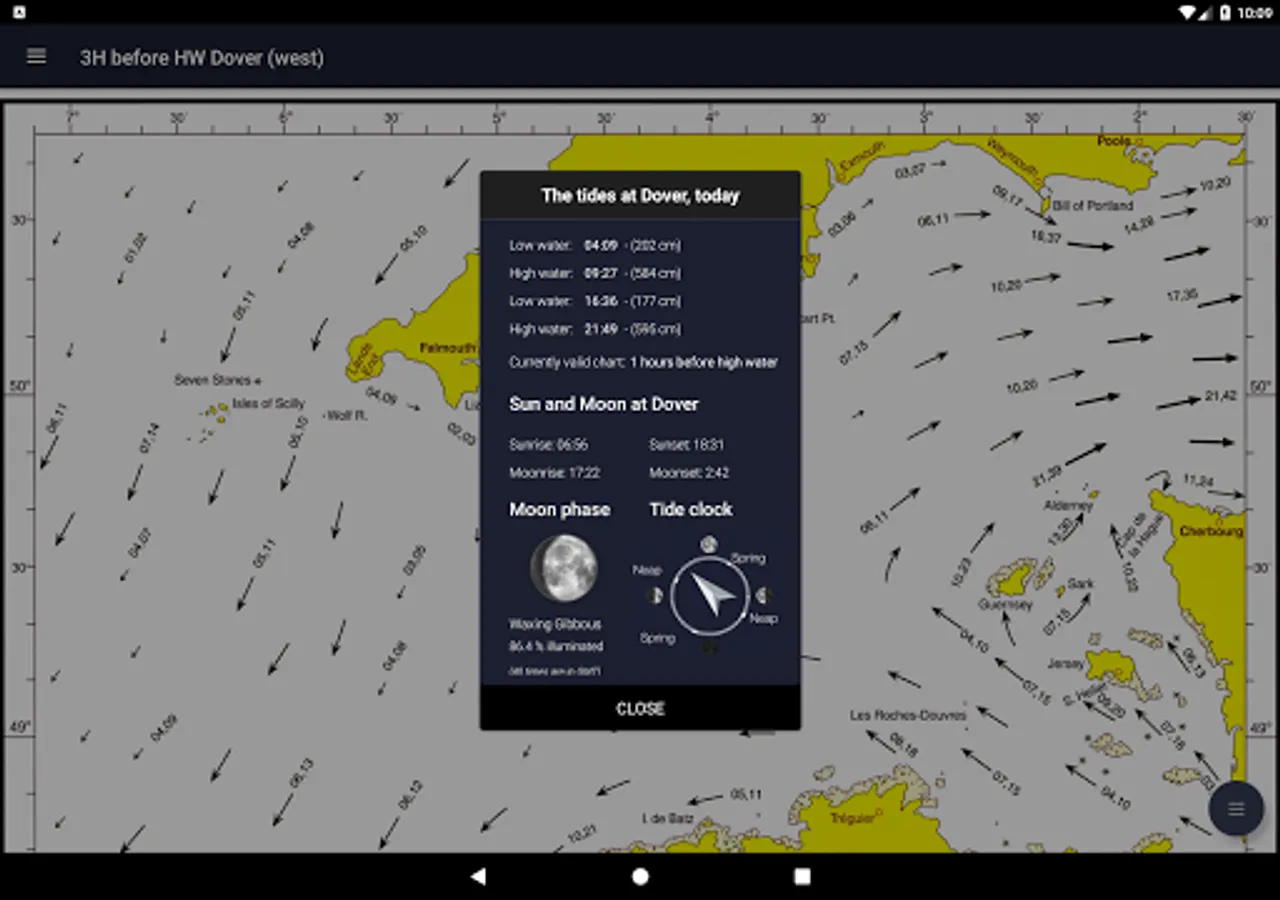1280x900 pixels.
Task: Tap 'The tides at Dover, today' heading
Action: coord(640,196)
